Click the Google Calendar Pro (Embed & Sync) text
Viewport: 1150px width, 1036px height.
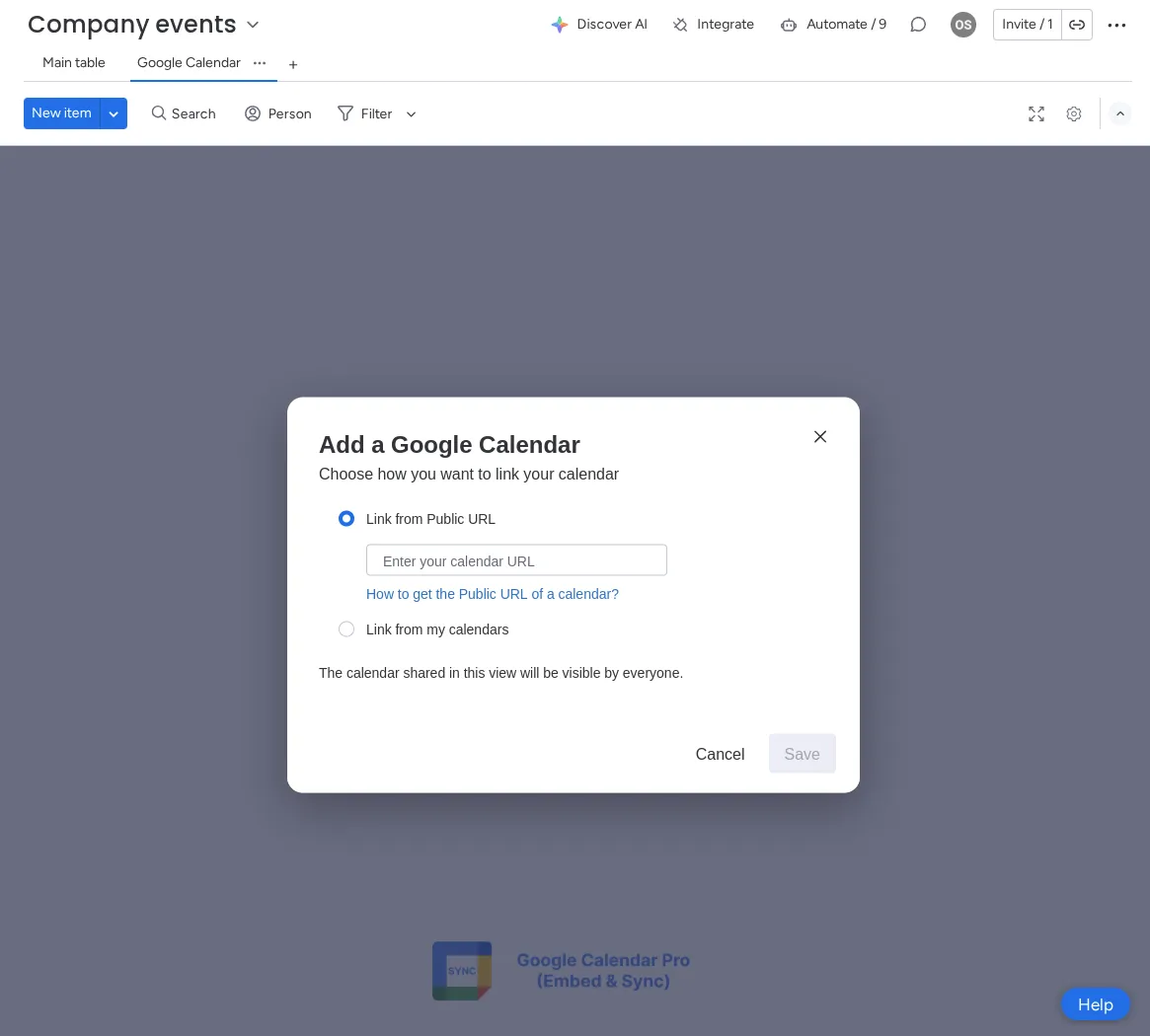(603, 970)
